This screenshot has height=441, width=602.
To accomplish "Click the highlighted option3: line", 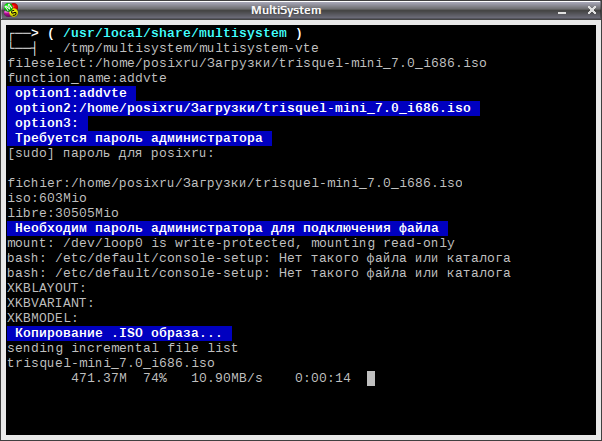I will (x=48, y=123).
